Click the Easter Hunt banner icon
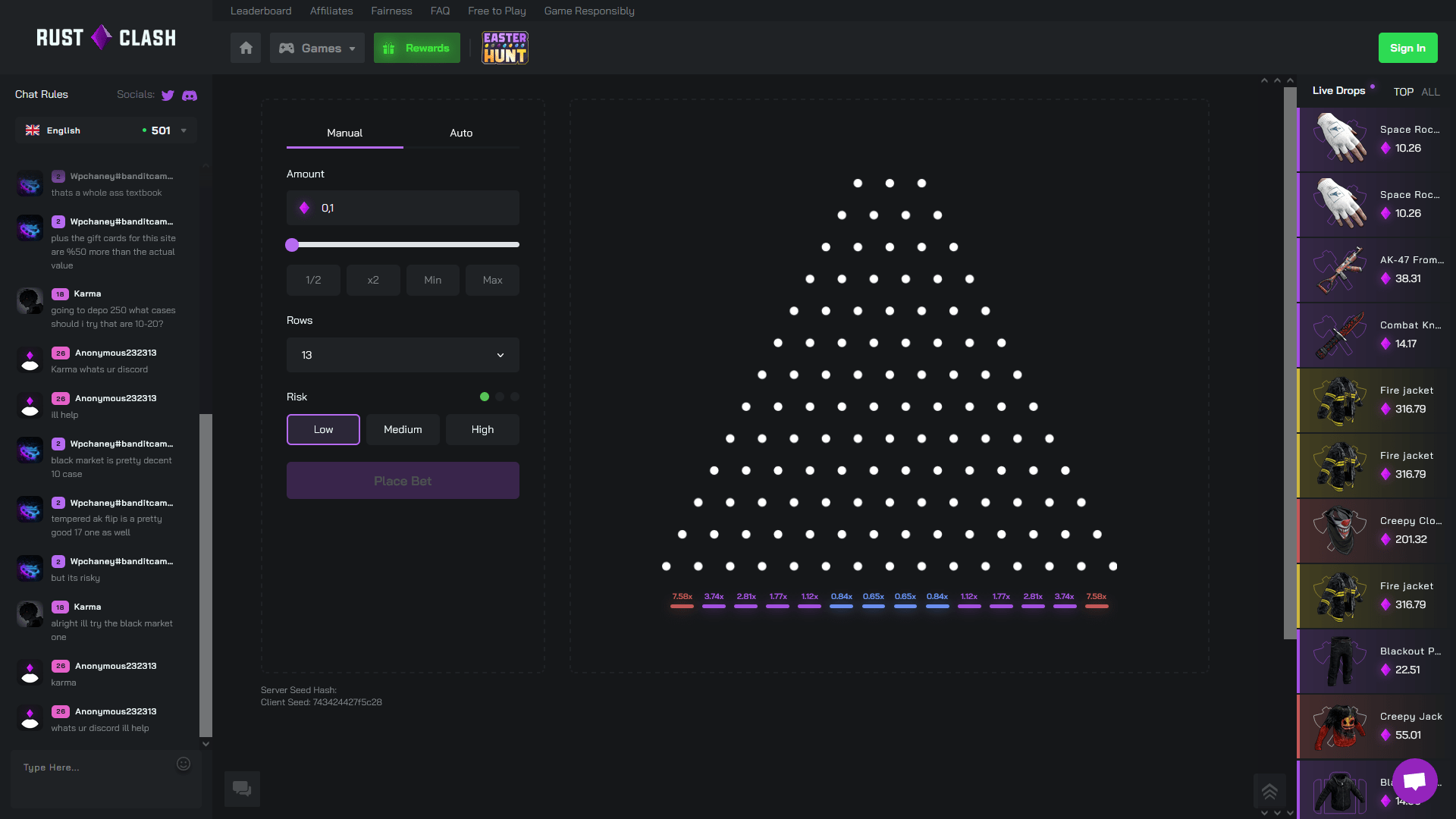The width and height of the screenshot is (1456, 819). click(x=505, y=48)
